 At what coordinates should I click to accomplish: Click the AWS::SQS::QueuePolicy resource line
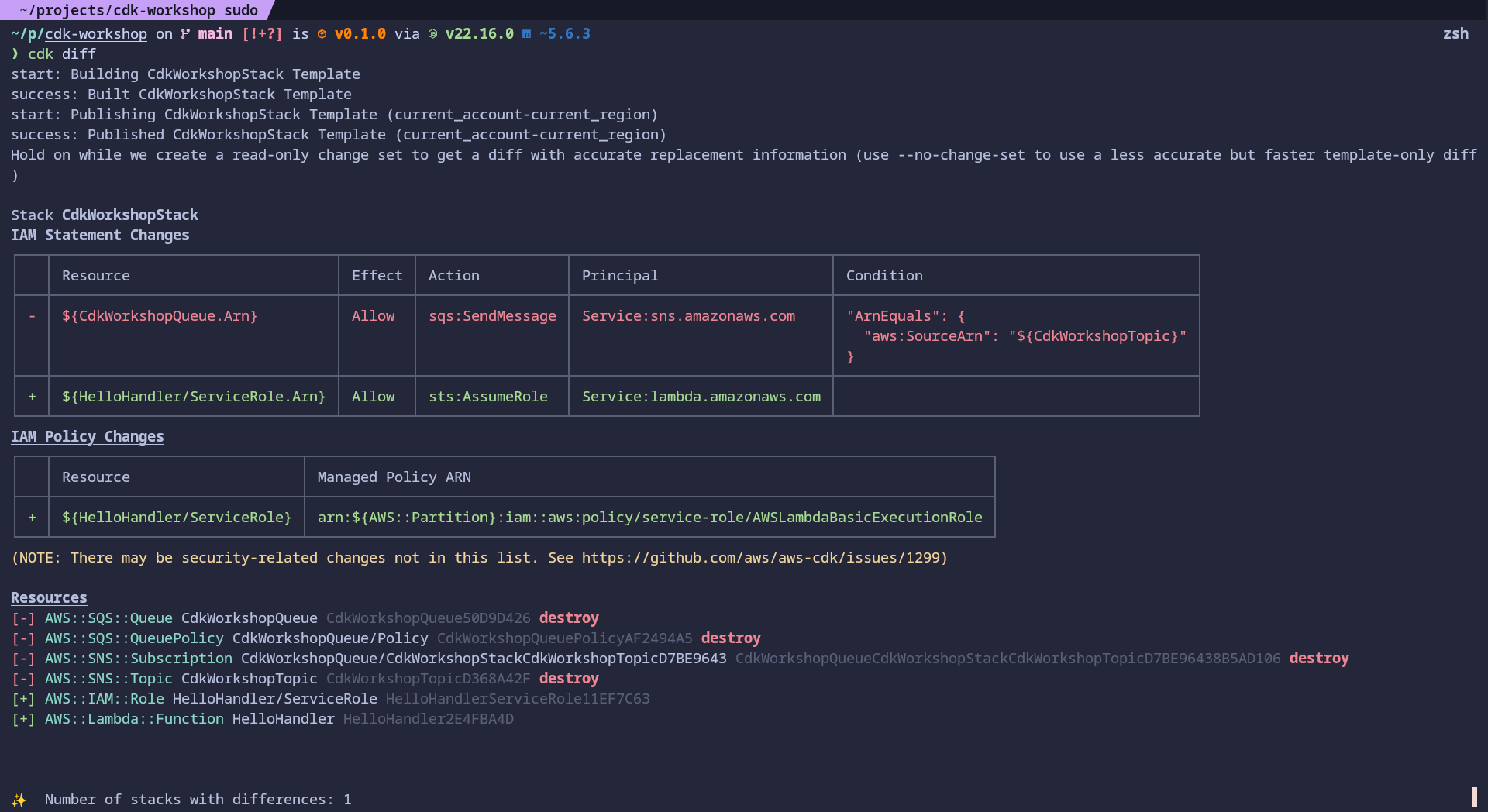click(x=386, y=638)
